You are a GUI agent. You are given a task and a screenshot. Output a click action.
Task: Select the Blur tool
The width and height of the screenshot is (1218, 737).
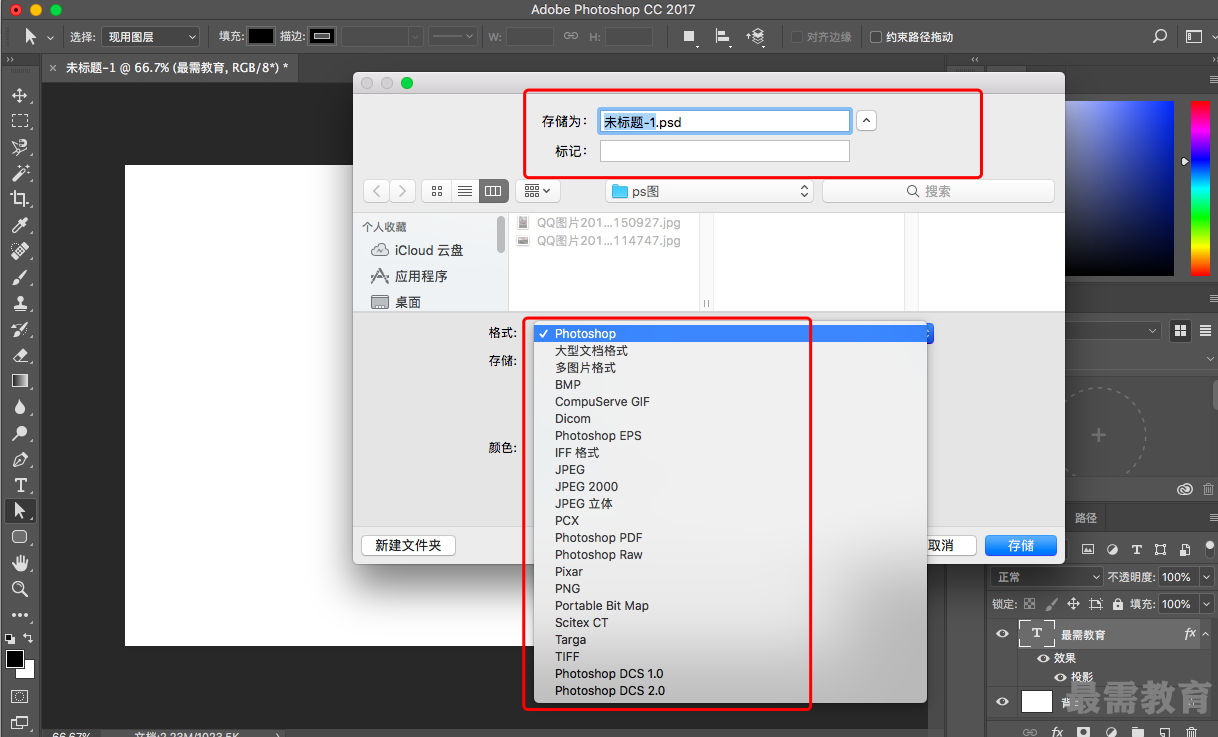pos(19,407)
